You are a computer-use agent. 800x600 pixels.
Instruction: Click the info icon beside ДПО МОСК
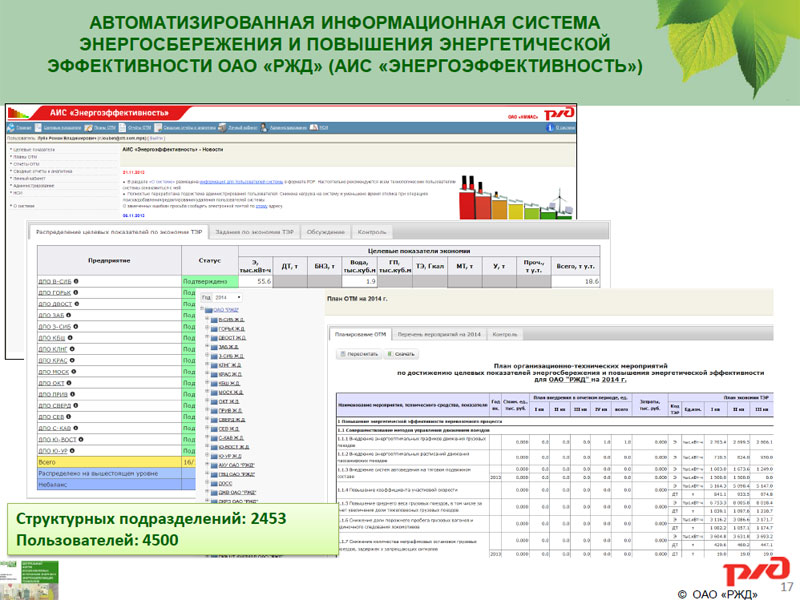pos(73,371)
